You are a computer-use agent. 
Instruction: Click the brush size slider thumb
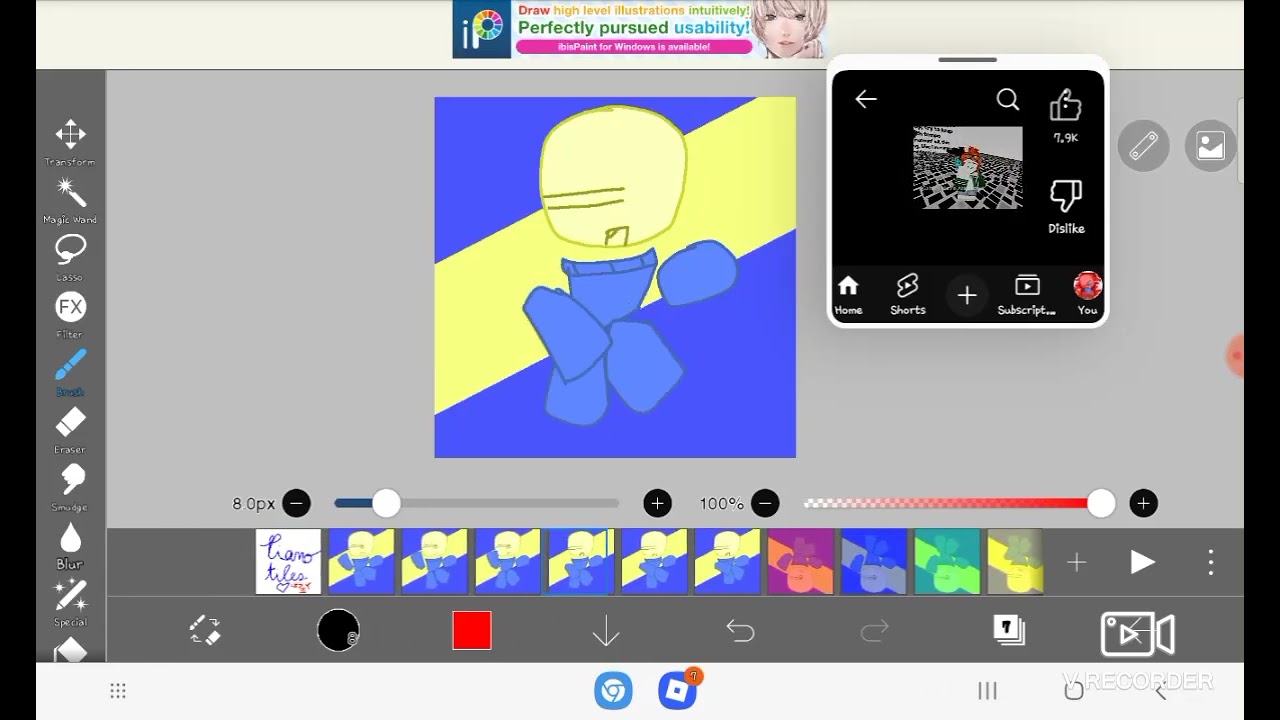click(386, 503)
